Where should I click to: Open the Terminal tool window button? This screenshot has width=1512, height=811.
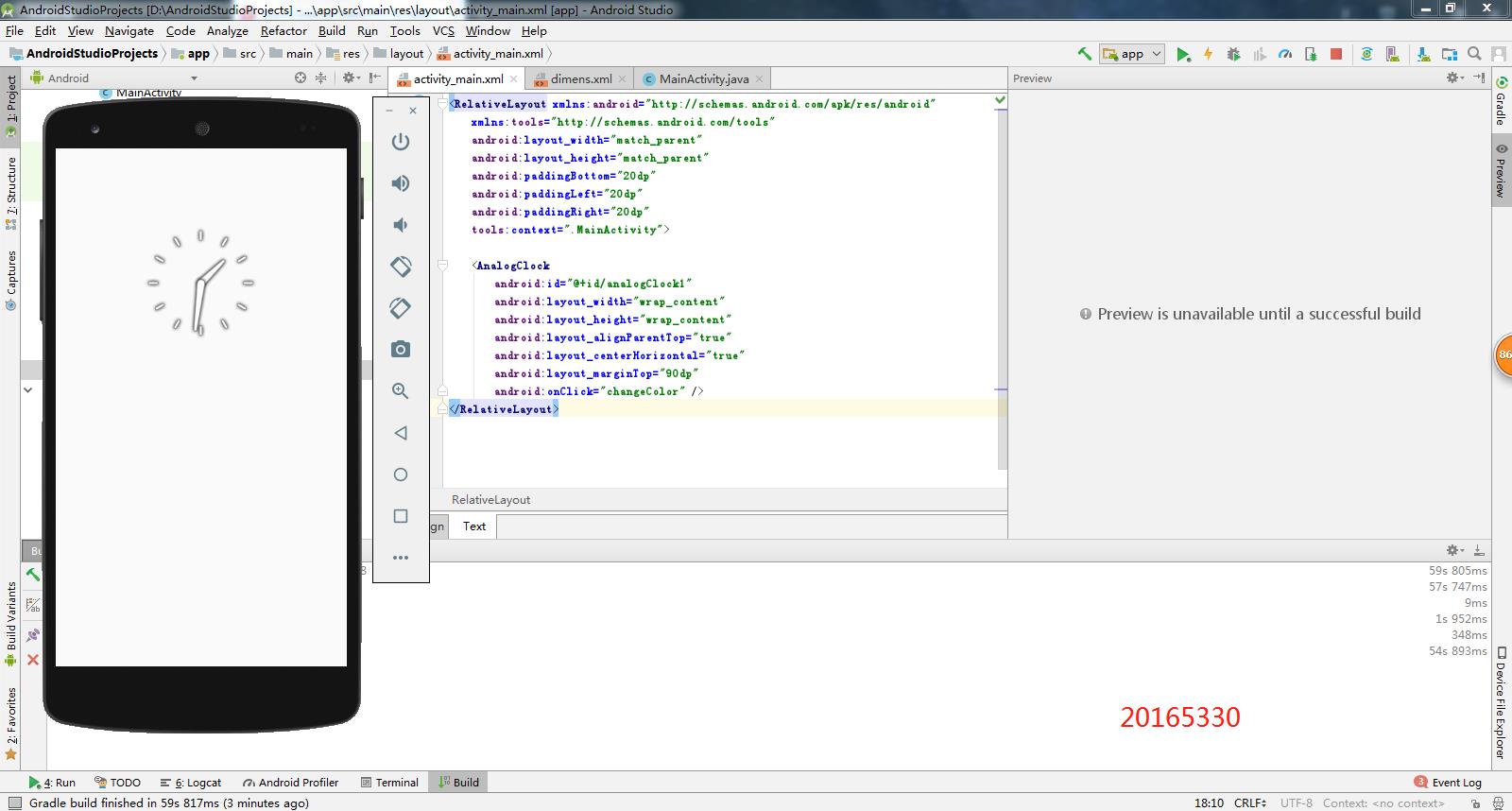point(389,782)
